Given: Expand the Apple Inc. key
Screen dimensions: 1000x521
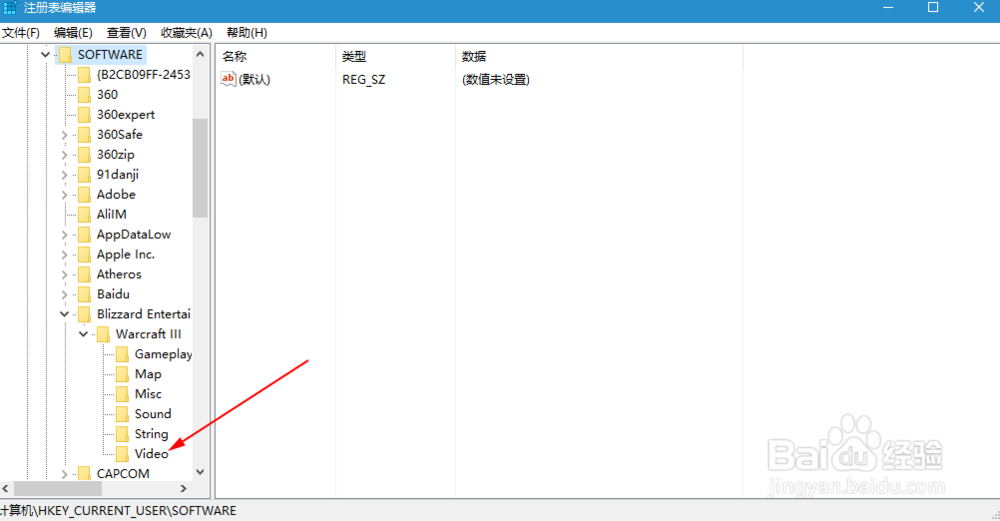Looking at the screenshot, I should [64, 254].
